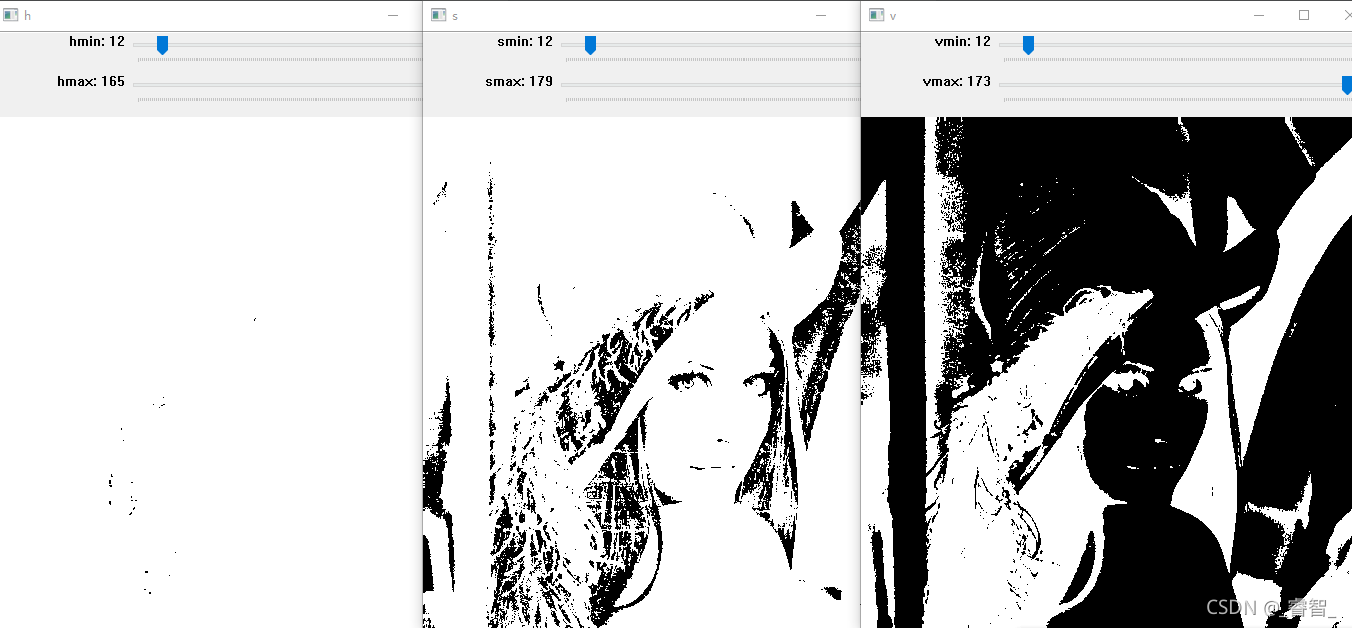
Task: Minimize the h window
Action: tap(393, 15)
